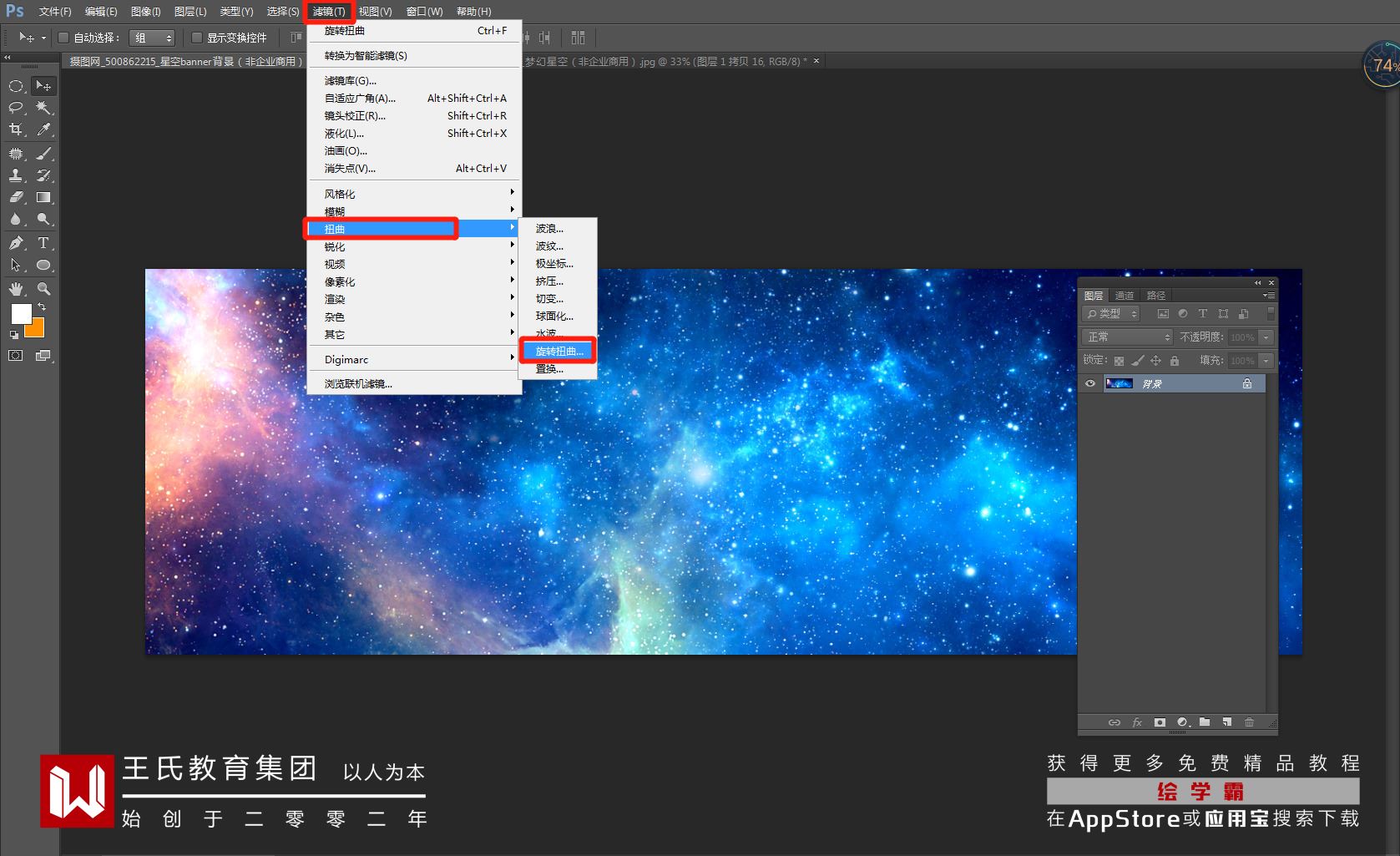1400x856 pixels.
Task: Toggle visibility of the 背景 layer
Action: [x=1089, y=384]
